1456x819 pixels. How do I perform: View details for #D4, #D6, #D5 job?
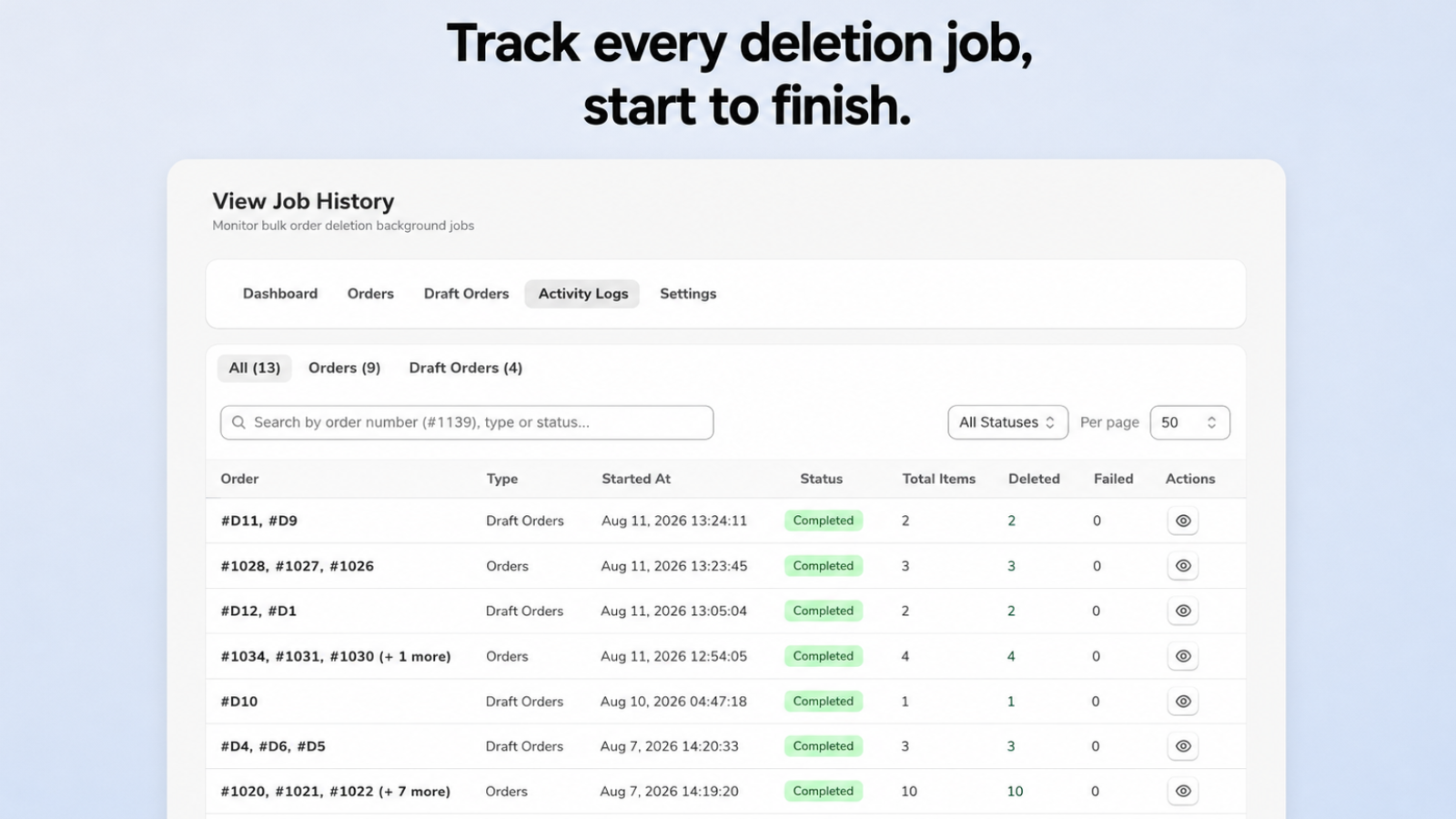tap(1182, 746)
